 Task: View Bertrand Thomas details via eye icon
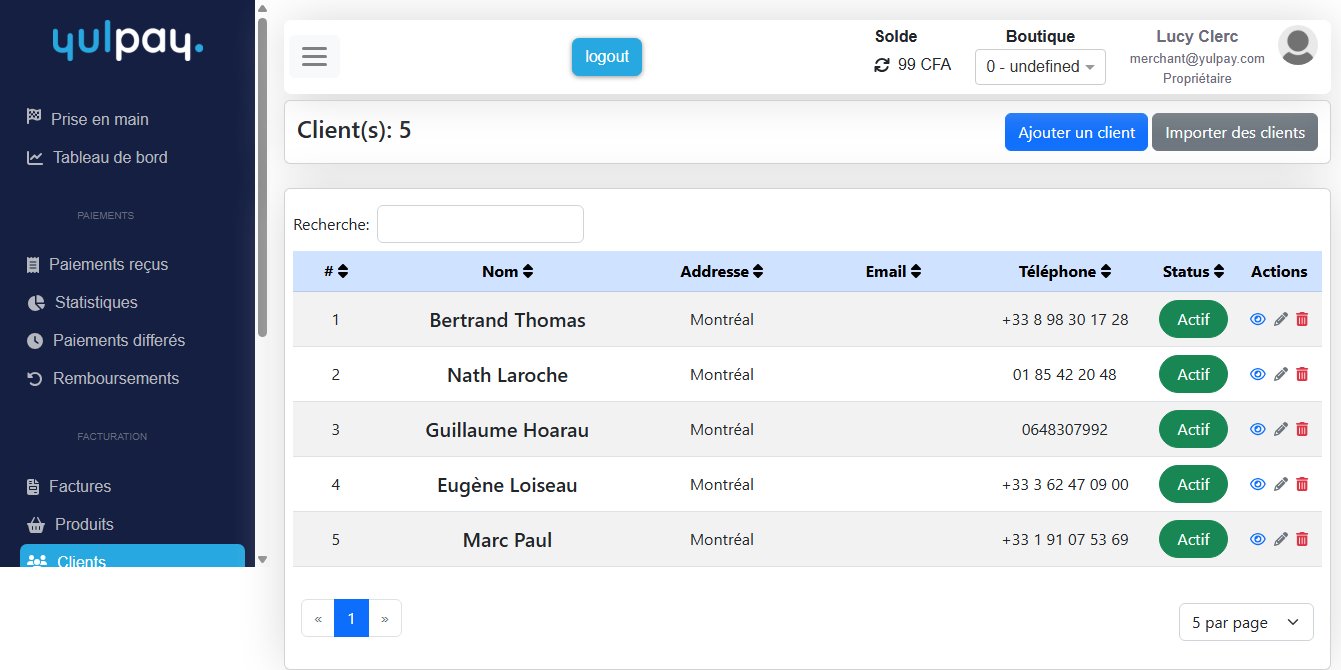point(1258,319)
